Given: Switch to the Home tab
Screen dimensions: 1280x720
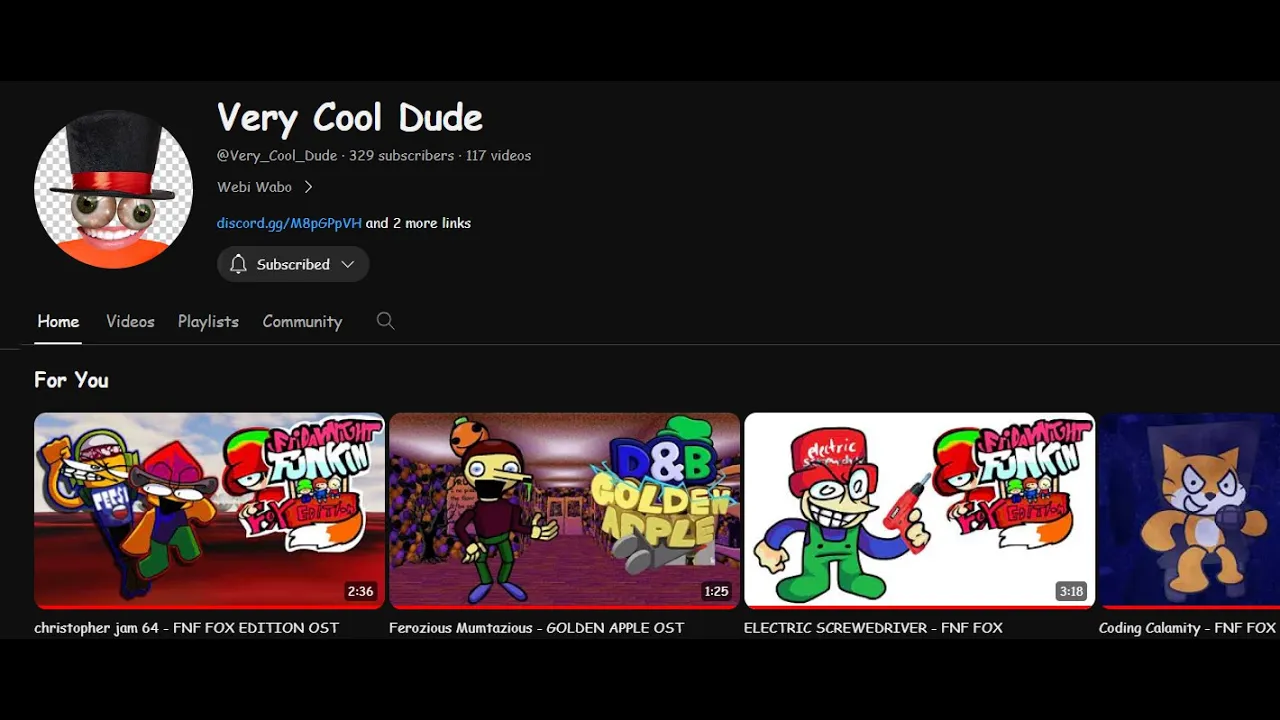Looking at the screenshot, I should (58, 321).
